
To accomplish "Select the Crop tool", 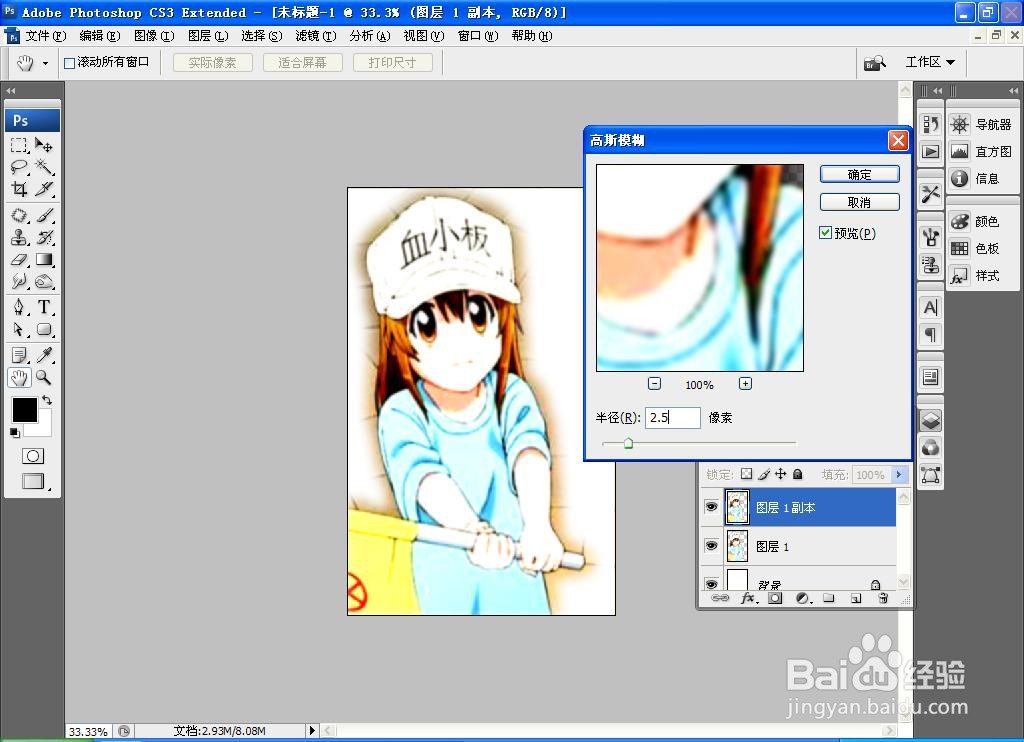I will point(19,189).
